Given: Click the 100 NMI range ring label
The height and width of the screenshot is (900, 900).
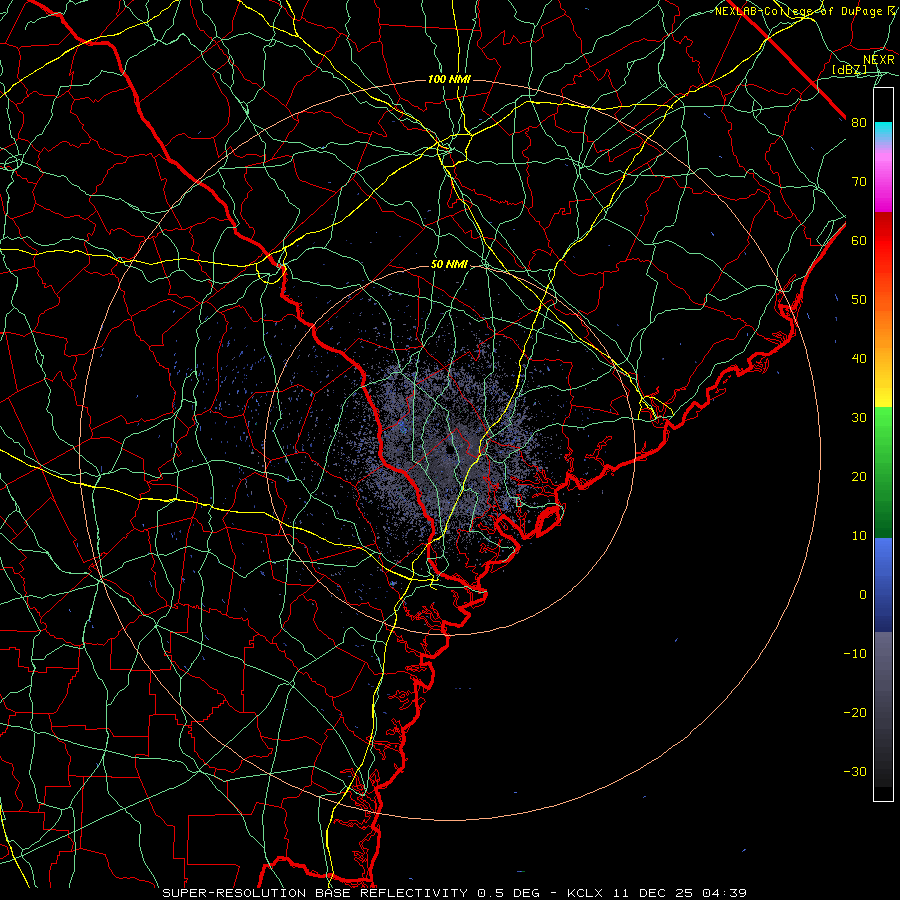Looking at the screenshot, I should (449, 79).
